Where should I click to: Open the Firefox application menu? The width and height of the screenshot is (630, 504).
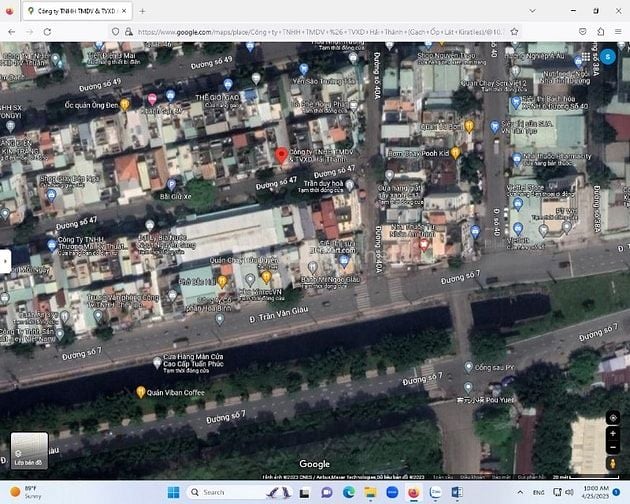(x=618, y=32)
